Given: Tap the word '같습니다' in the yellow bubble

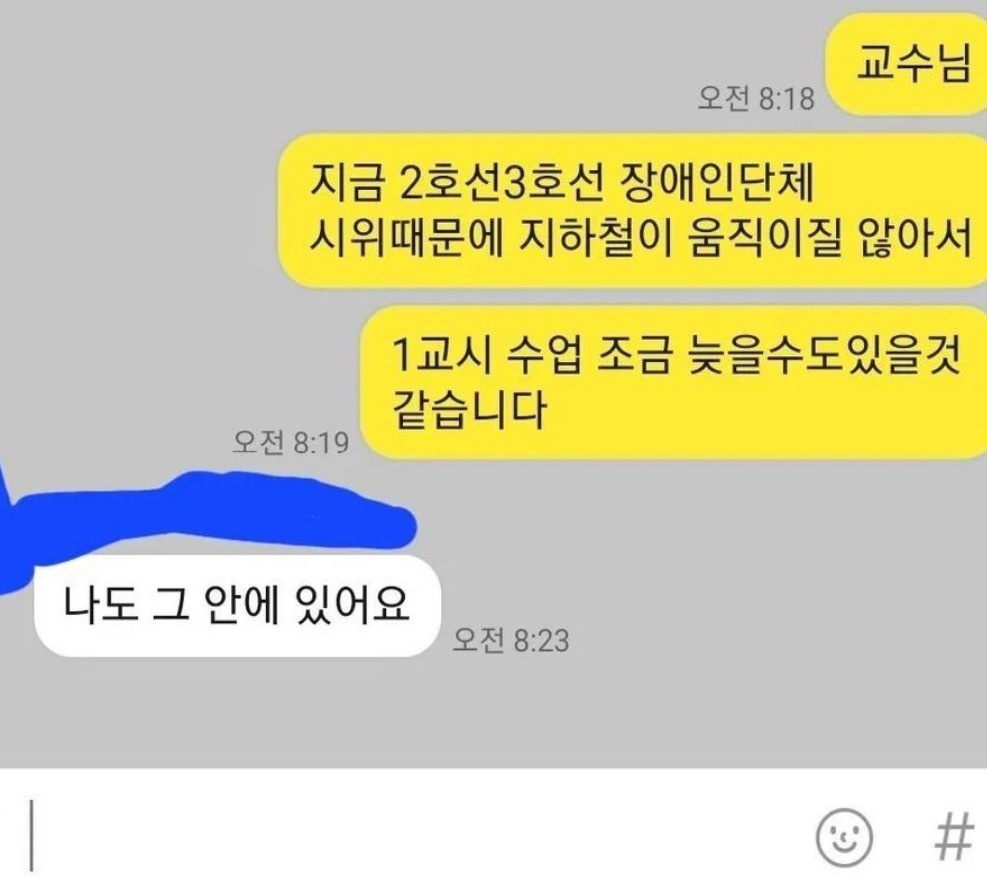Looking at the screenshot, I should (468, 410).
